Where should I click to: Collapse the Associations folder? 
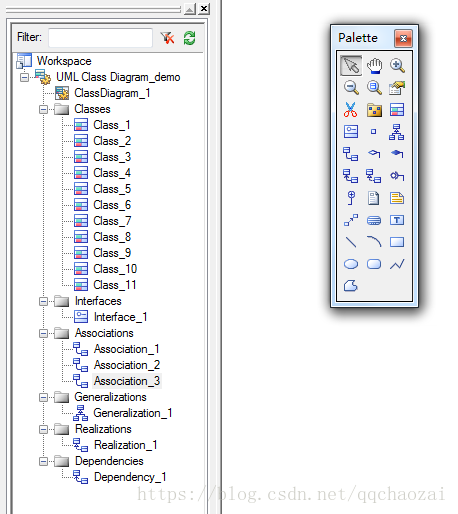point(43,333)
